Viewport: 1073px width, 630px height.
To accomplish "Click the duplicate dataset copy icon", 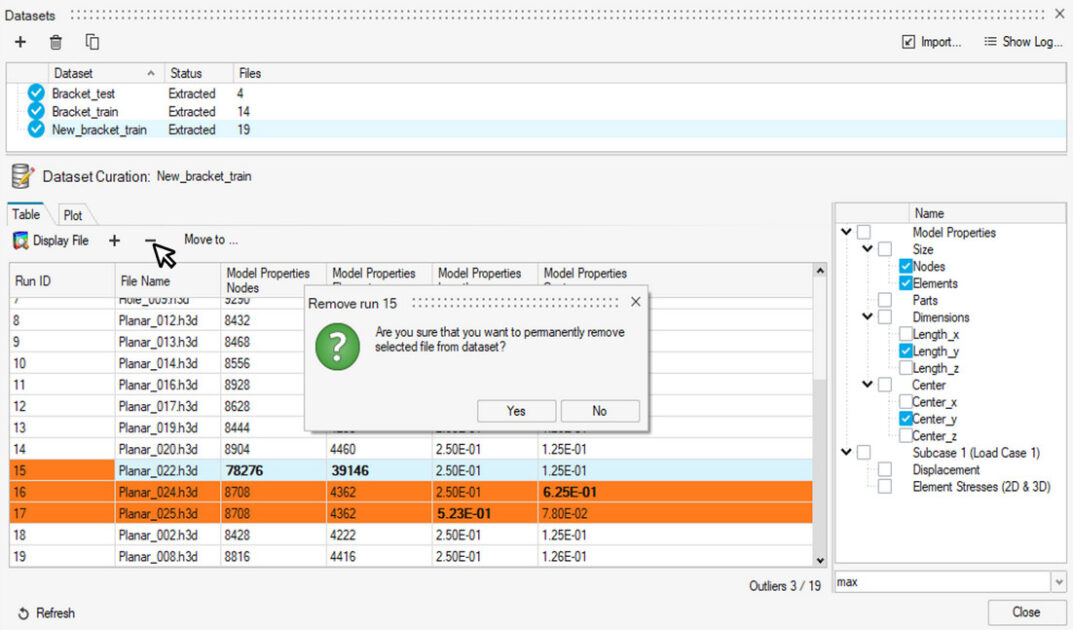I will coord(92,42).
